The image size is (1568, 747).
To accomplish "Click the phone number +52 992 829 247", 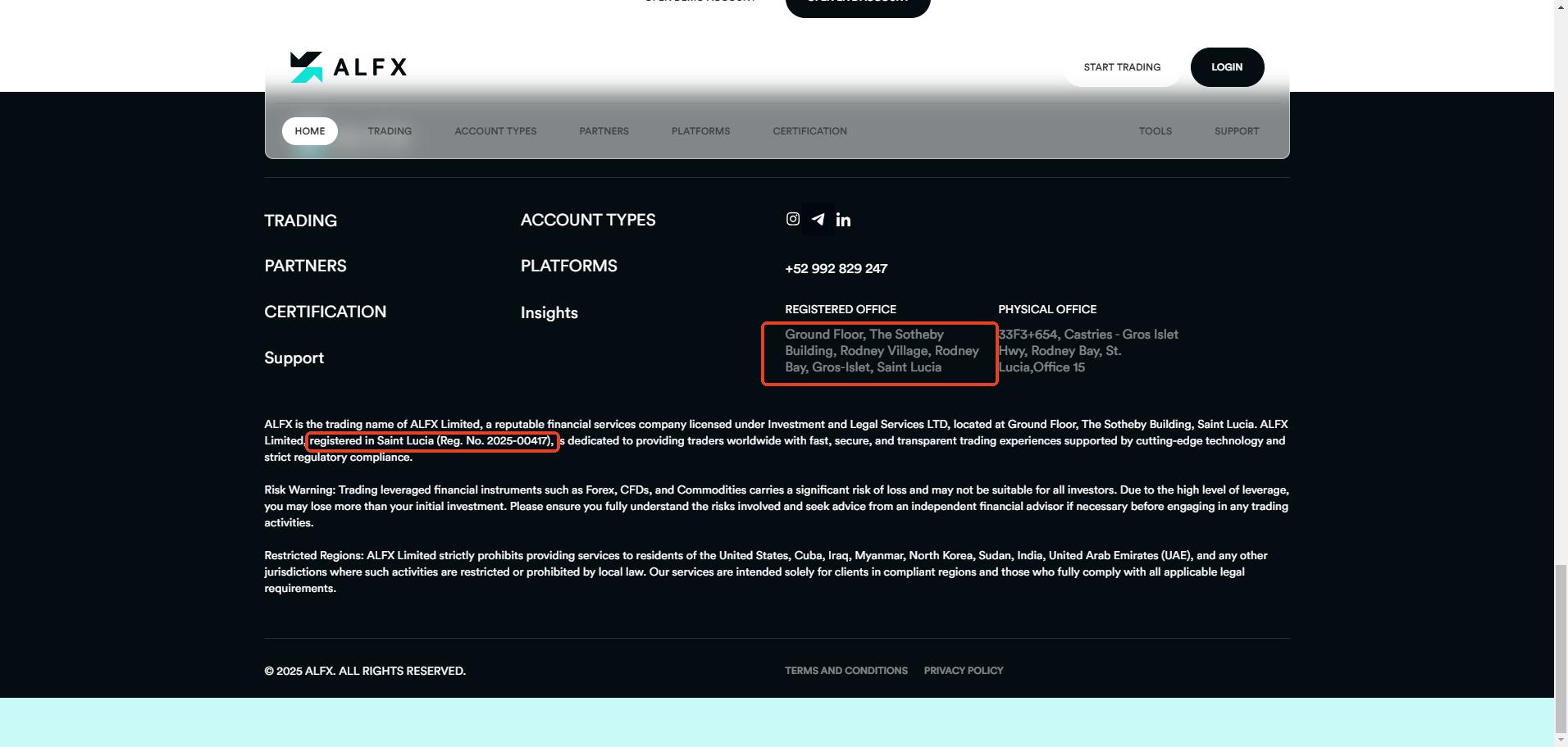I will 836,269.
